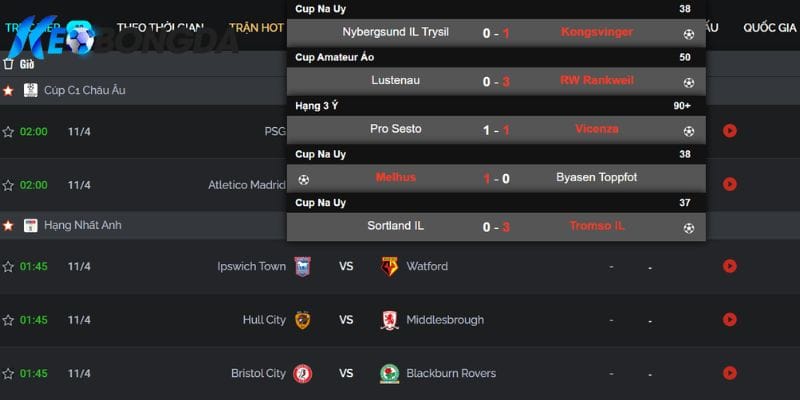The height and width of the screenshot is (400, 800).
Task: Collapse the Cúp C1 Châu Âu league section
Action: pos(85,90)
